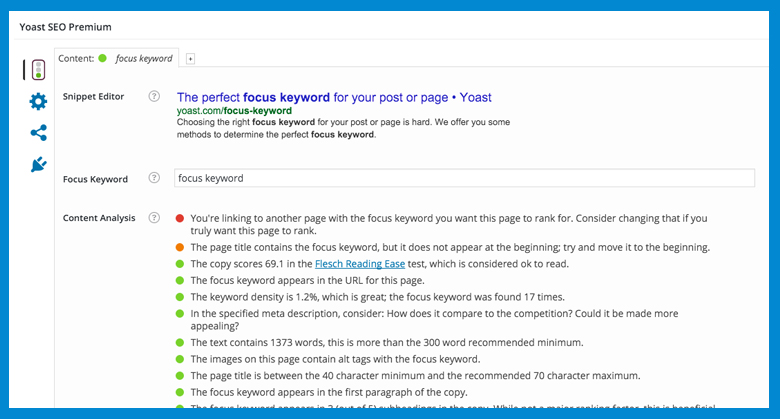Open the social share settings tab

point(39,133)
